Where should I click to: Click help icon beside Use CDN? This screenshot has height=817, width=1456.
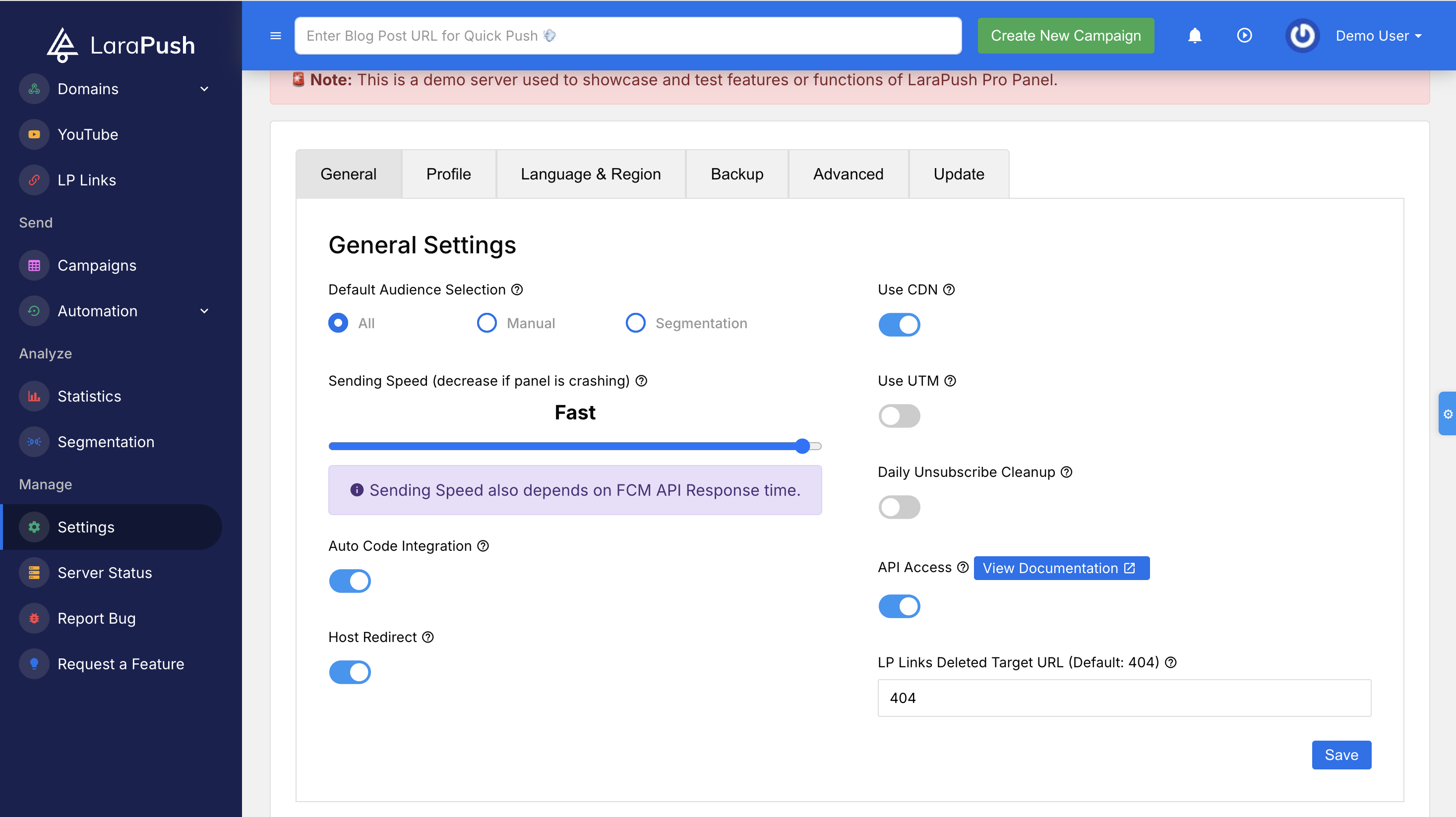949,290
